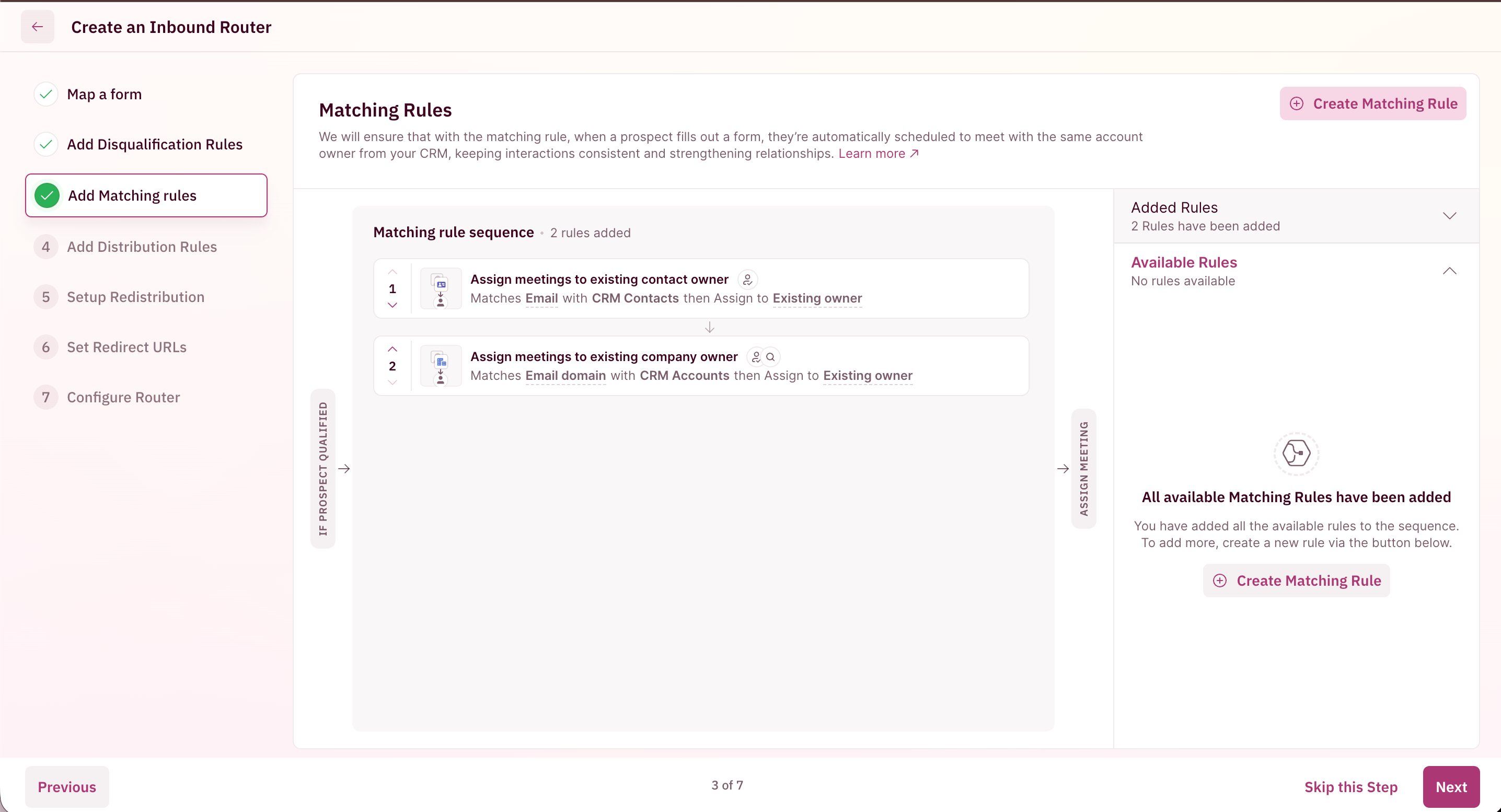1501x812 pixels.
Task: Select the Assign meetings to existing contact owner title
Action: [x=599, y=280]
